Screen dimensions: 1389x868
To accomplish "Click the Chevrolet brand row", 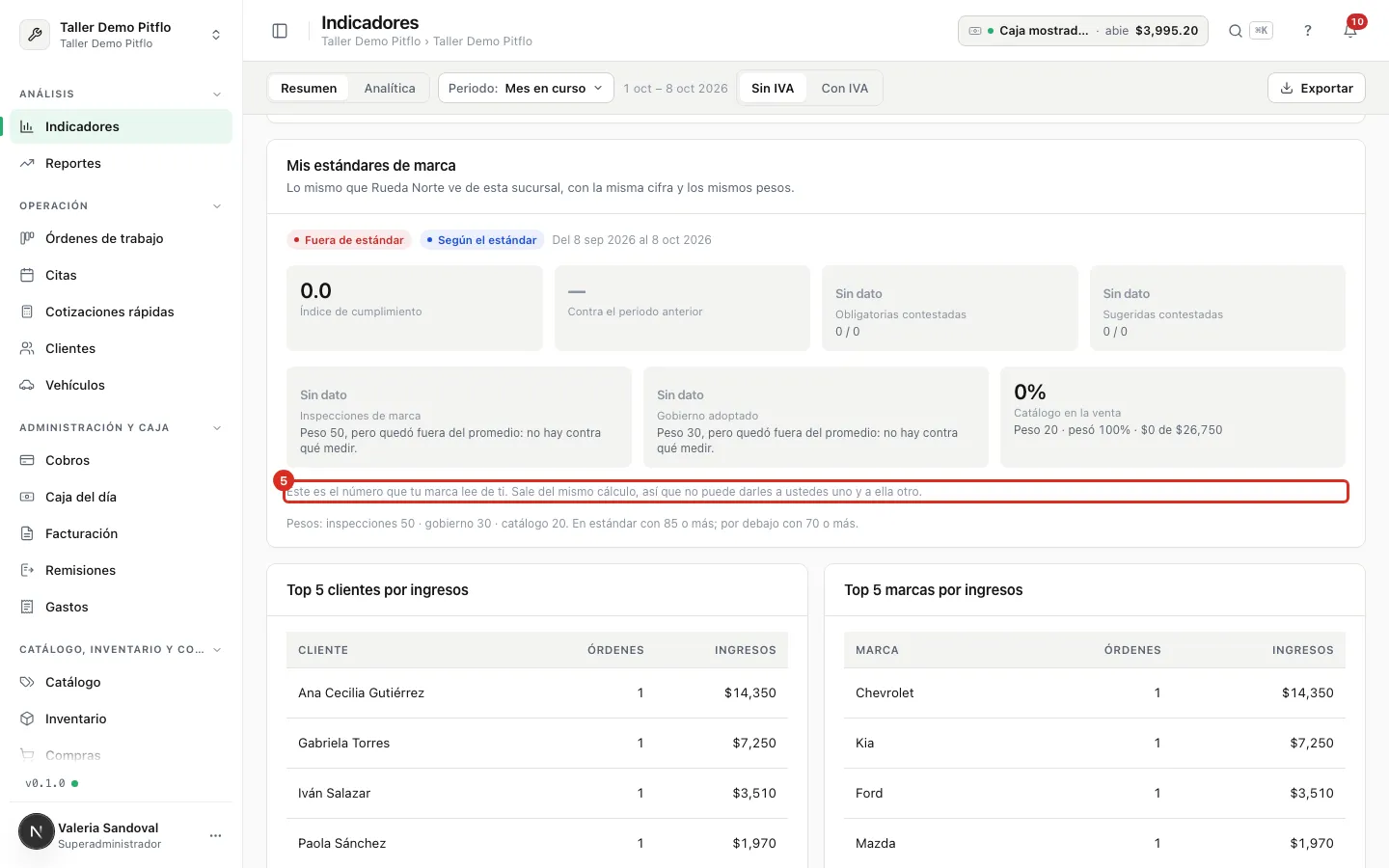I will pos(1095,693).
